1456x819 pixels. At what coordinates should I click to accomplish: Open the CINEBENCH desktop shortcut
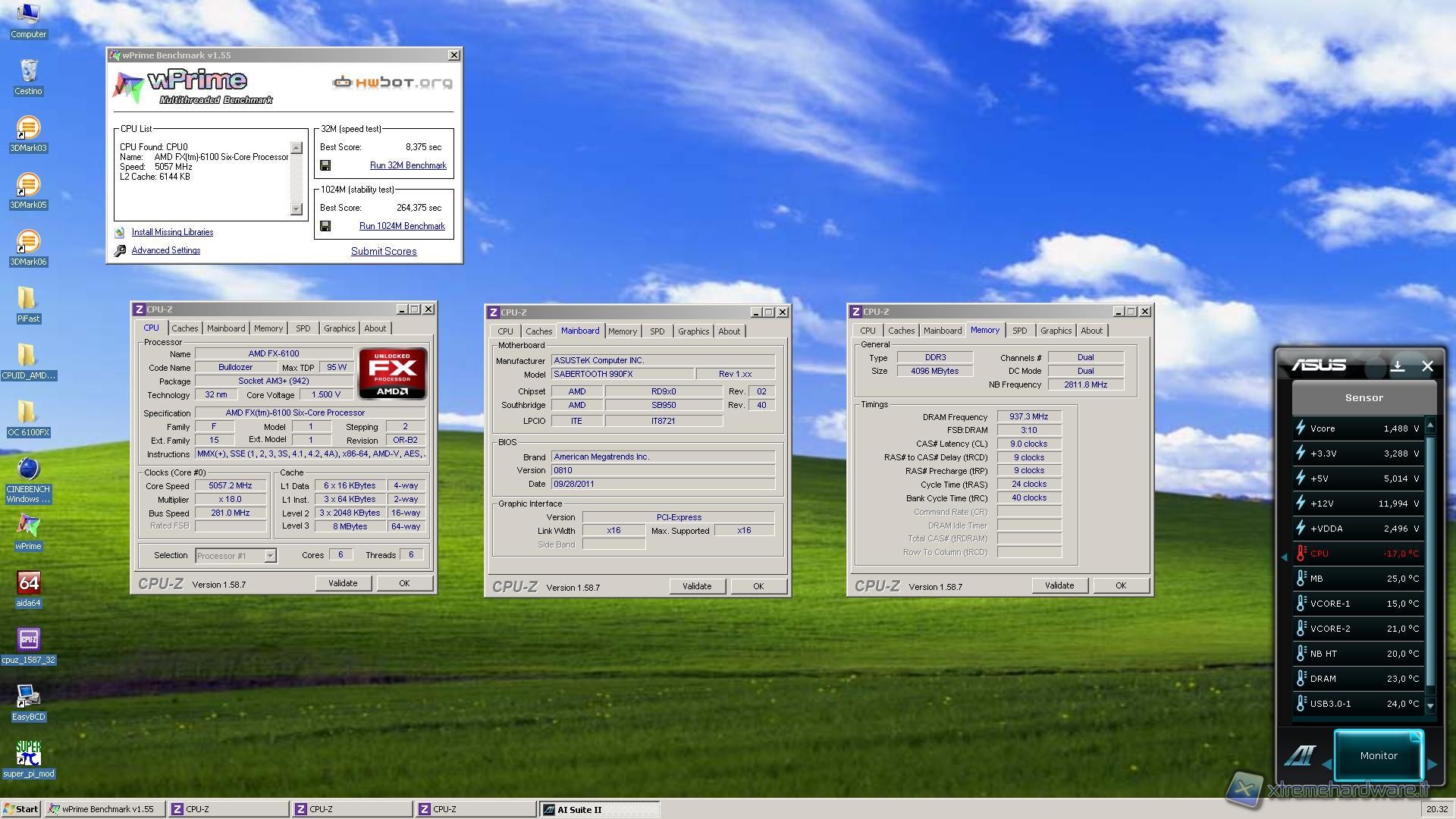(28, 469)
